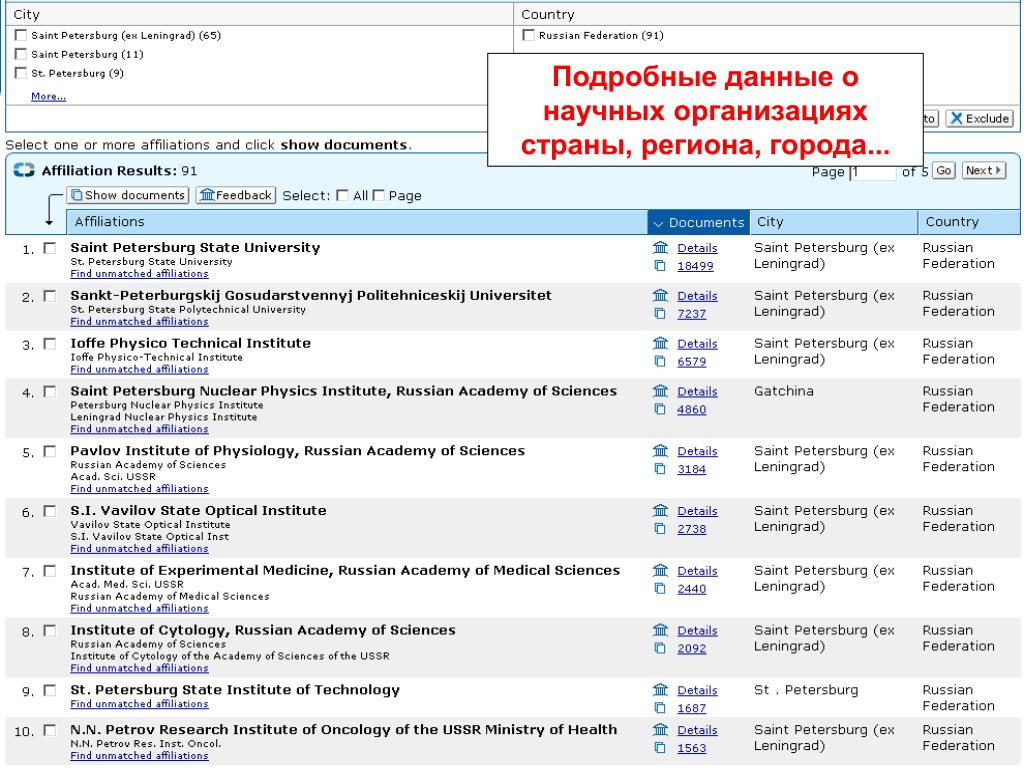Open Details for Institute of Cytology
This screenshot has width=1024, height=768.
click(x=697, y=630)
